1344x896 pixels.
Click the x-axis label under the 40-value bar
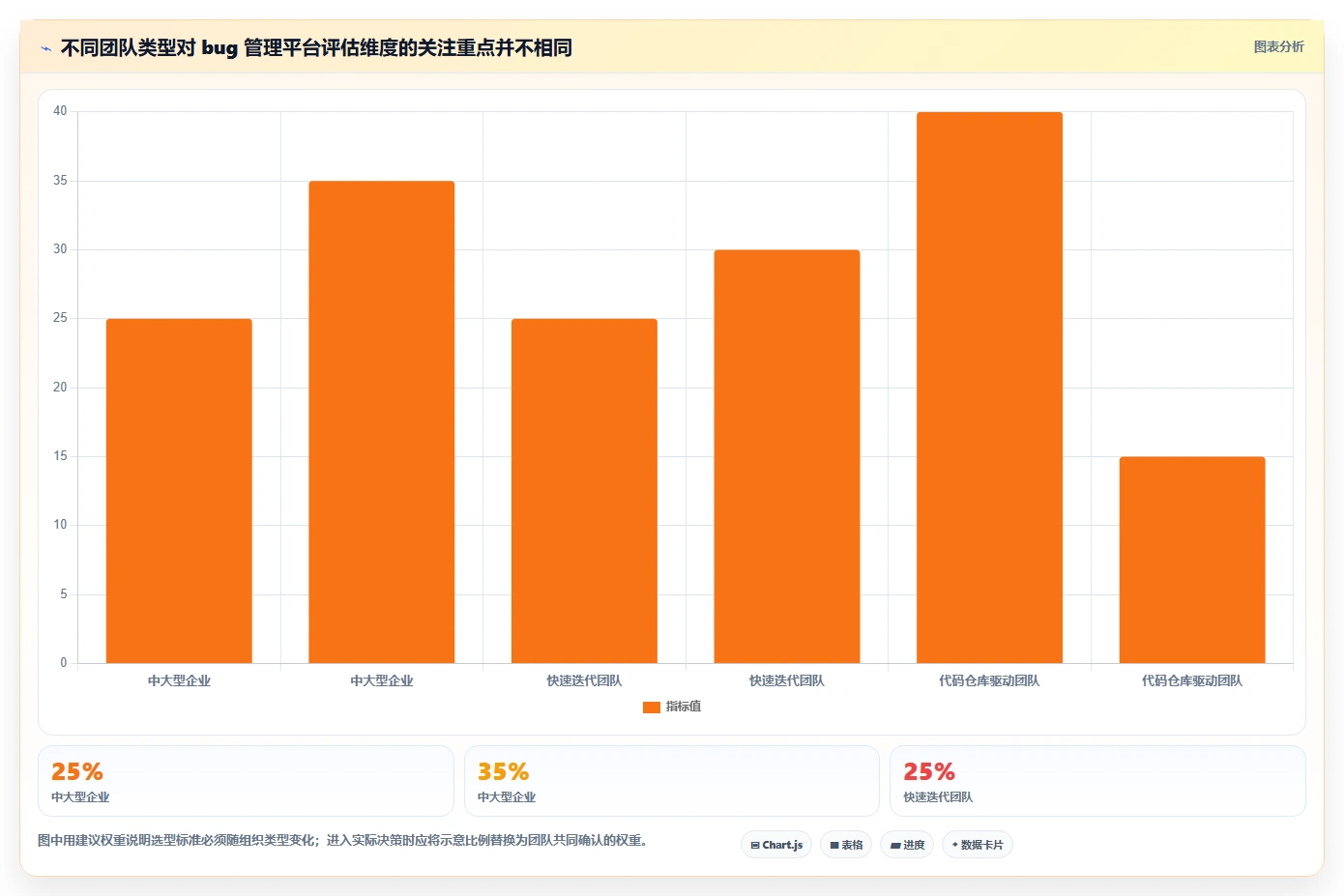(989, 681)
